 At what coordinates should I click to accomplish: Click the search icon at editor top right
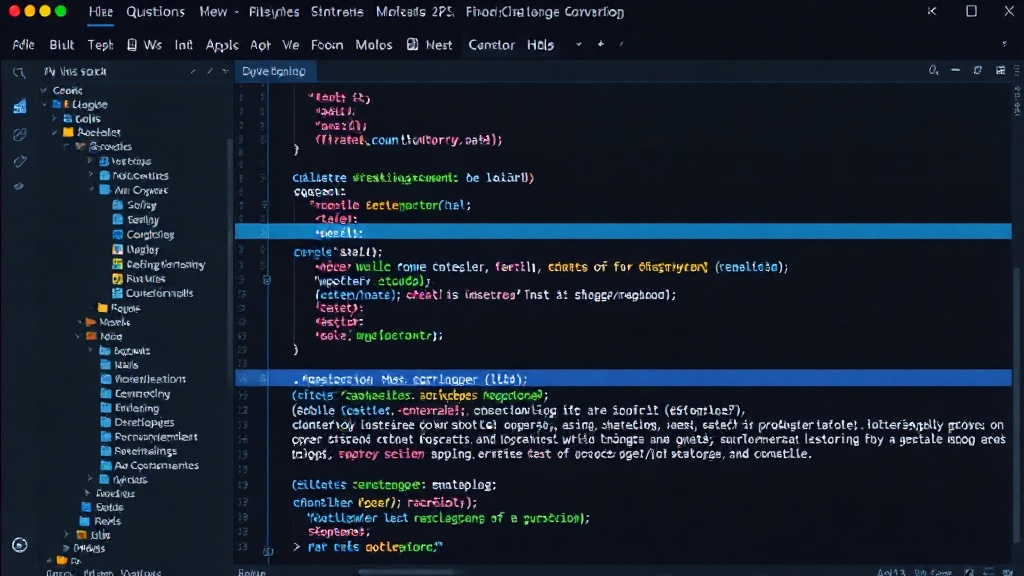[934, 71]
